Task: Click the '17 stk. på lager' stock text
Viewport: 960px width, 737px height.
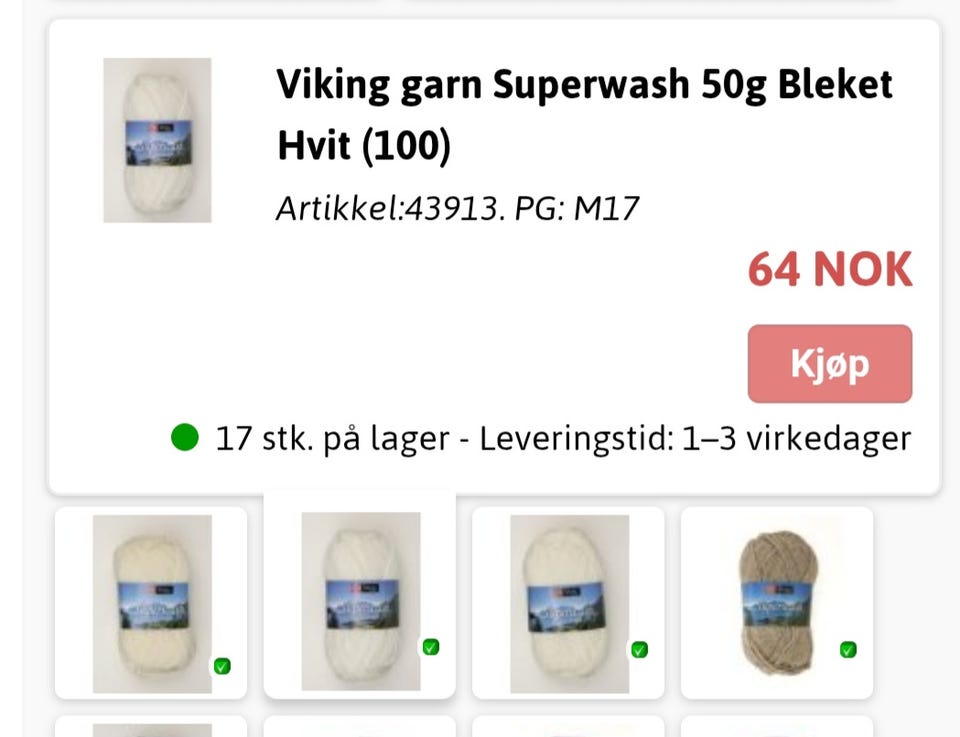Action: pos(332,439)
